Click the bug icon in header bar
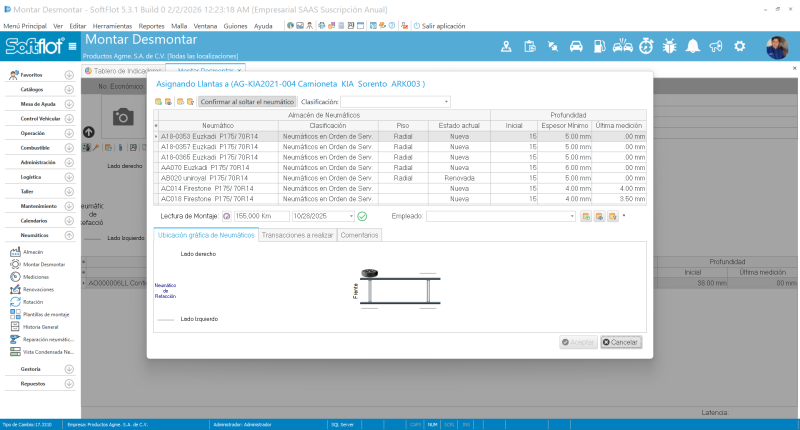800x430 pixels. point(669,46)
